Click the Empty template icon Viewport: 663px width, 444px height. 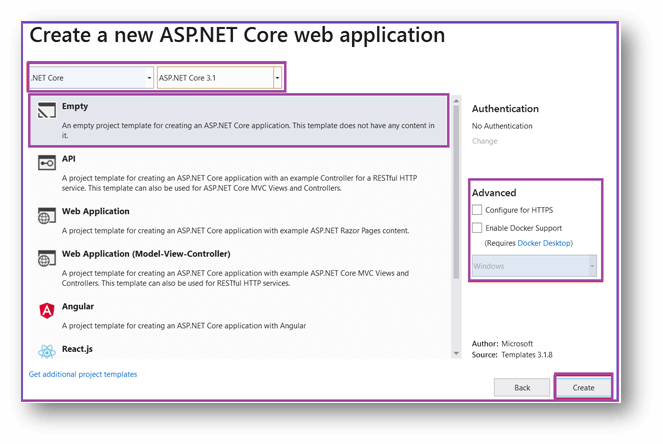(x=47, y=111)
